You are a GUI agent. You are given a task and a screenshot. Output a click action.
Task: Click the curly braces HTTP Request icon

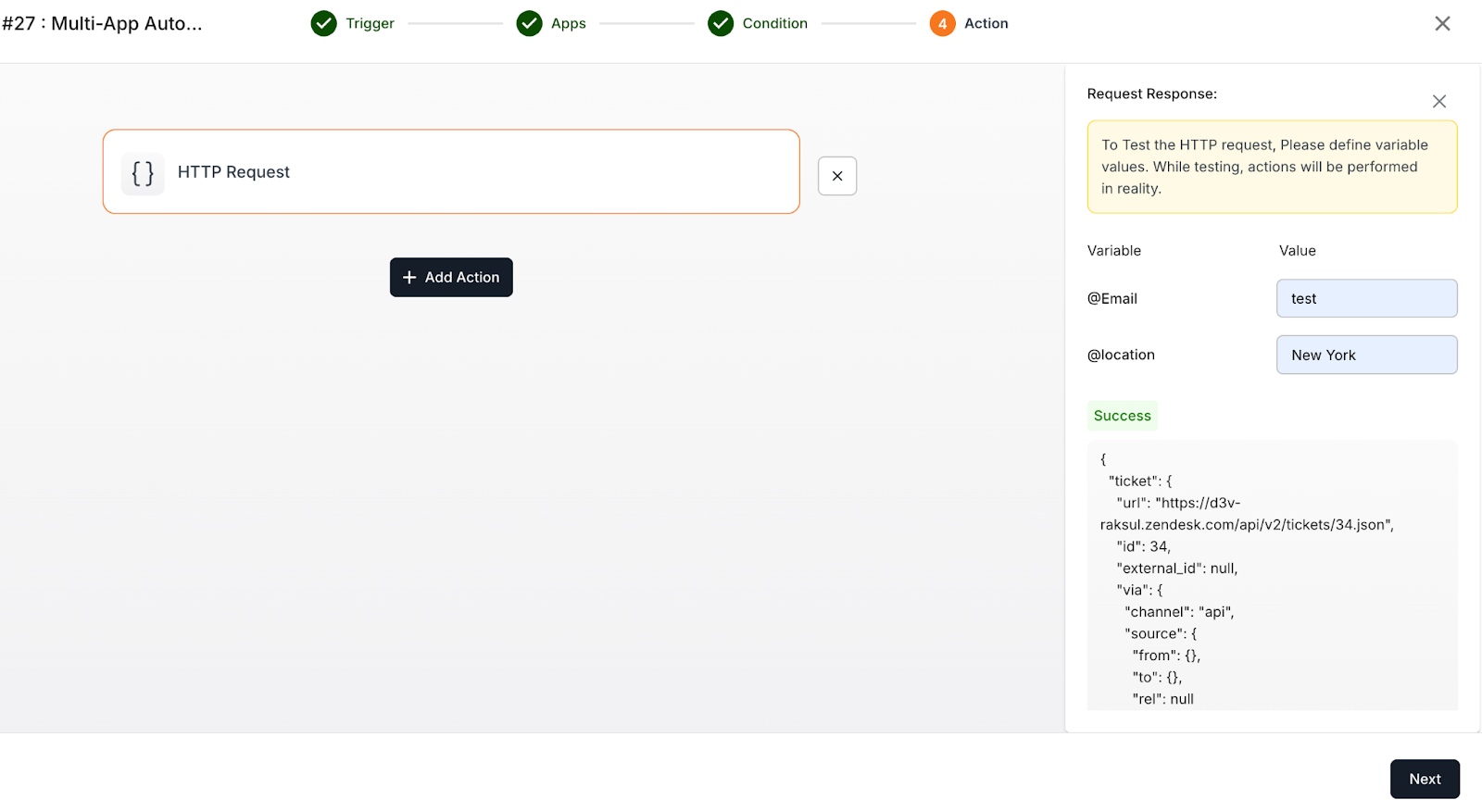(143, 173)
